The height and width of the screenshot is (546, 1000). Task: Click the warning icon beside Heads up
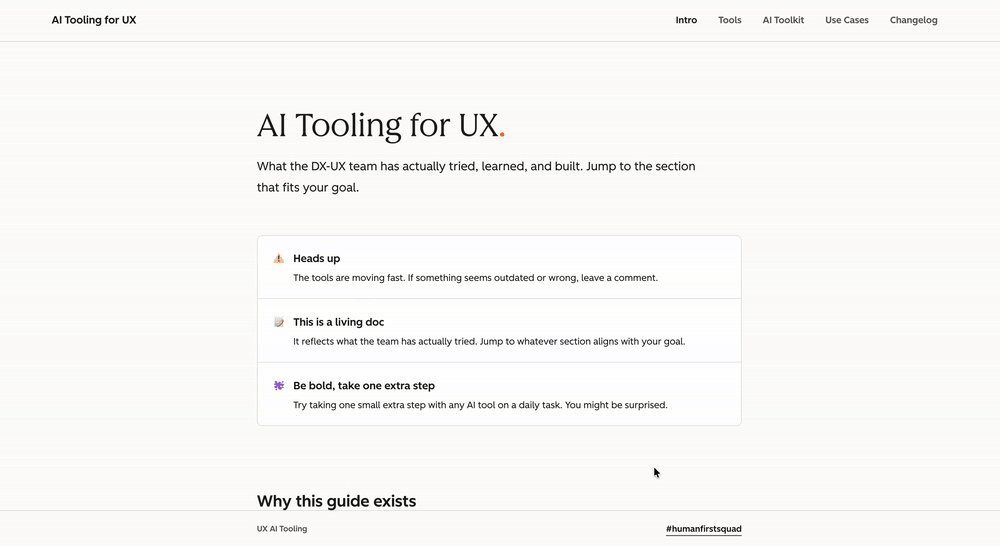(279, 258)
